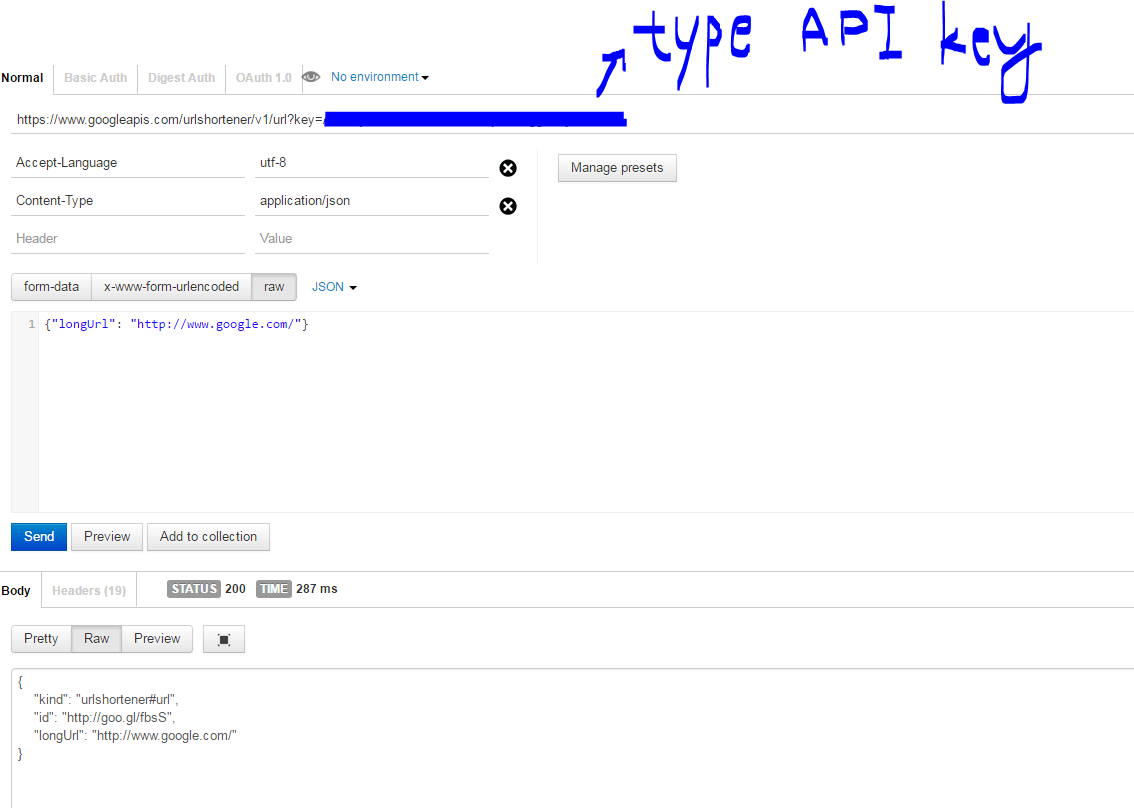Image resolution: width=1134 pixels, height=808 pixels.
Task: Remove the Content-Type header row
Action: point(508,207)
